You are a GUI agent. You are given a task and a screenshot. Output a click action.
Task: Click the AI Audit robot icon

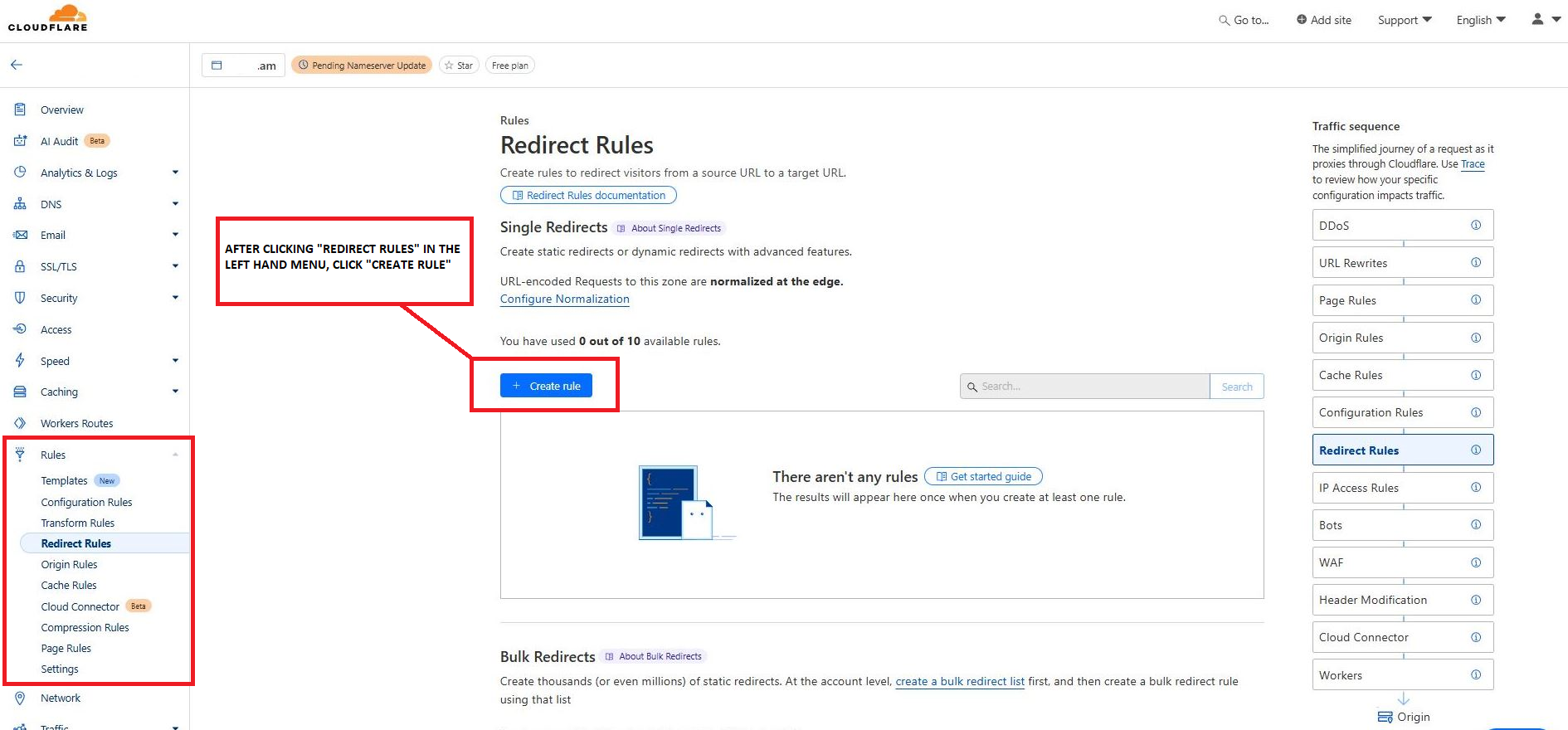[x=20, y=141]
